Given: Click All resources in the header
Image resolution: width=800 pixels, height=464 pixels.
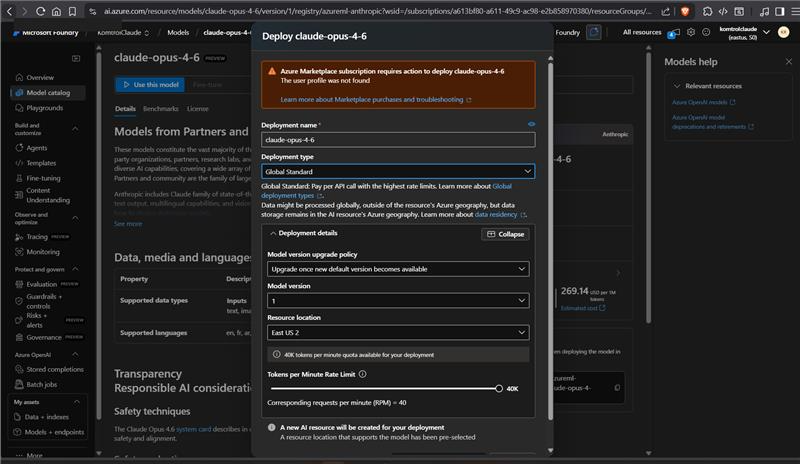Looking at the screenshot, I should 642,32.
